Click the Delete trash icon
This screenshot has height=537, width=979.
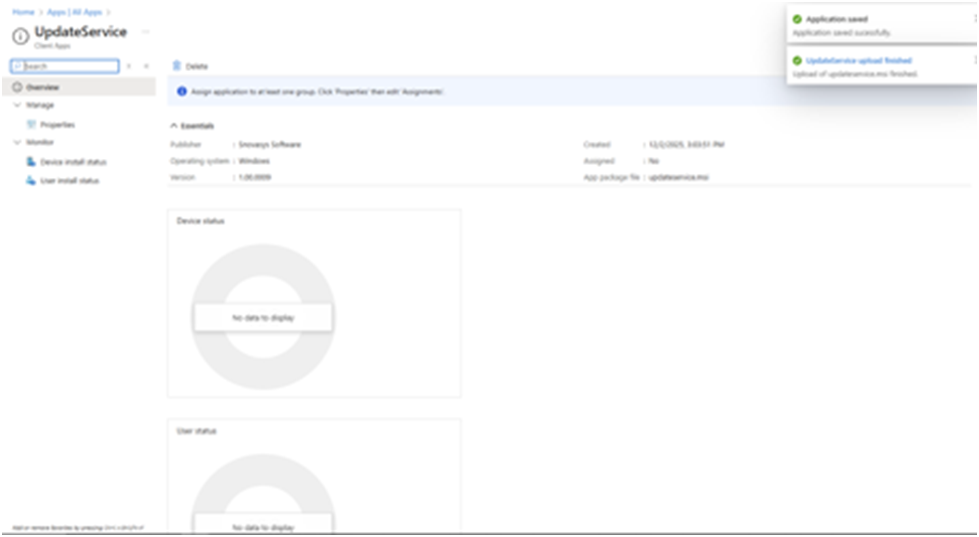(177, 66)
